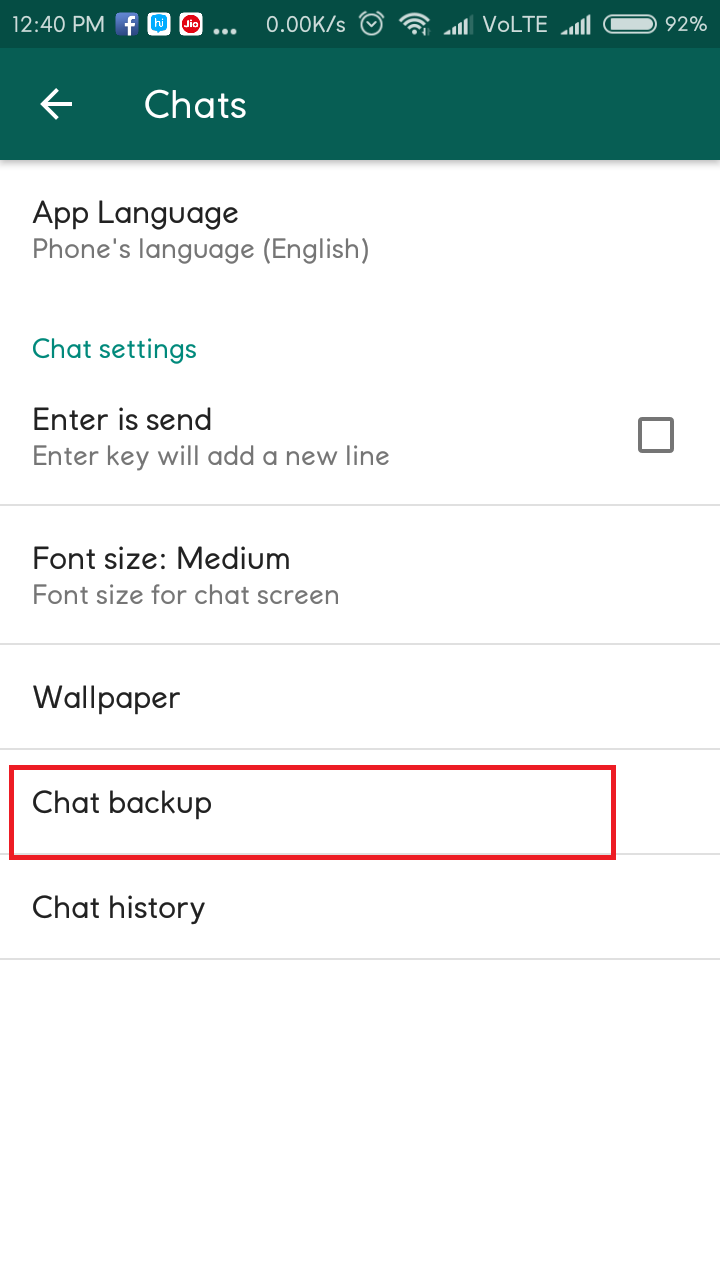Screen dimensions: 720x1280
Task: Tap the notification overflow dots icon
Action: coord(226,28)
